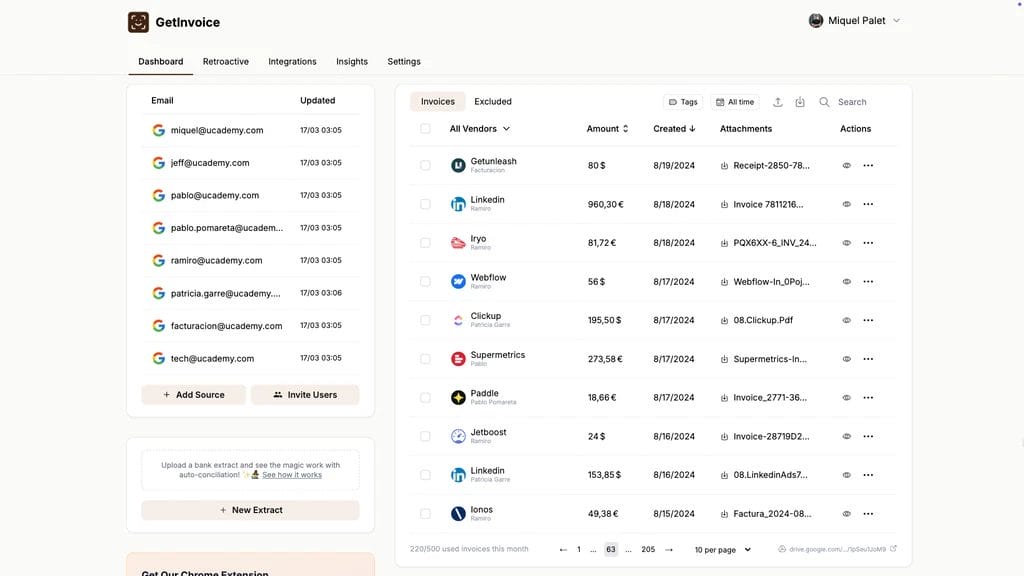Open the Tags filter
Screen dimensions: 1024x576
tap(684, 101)
